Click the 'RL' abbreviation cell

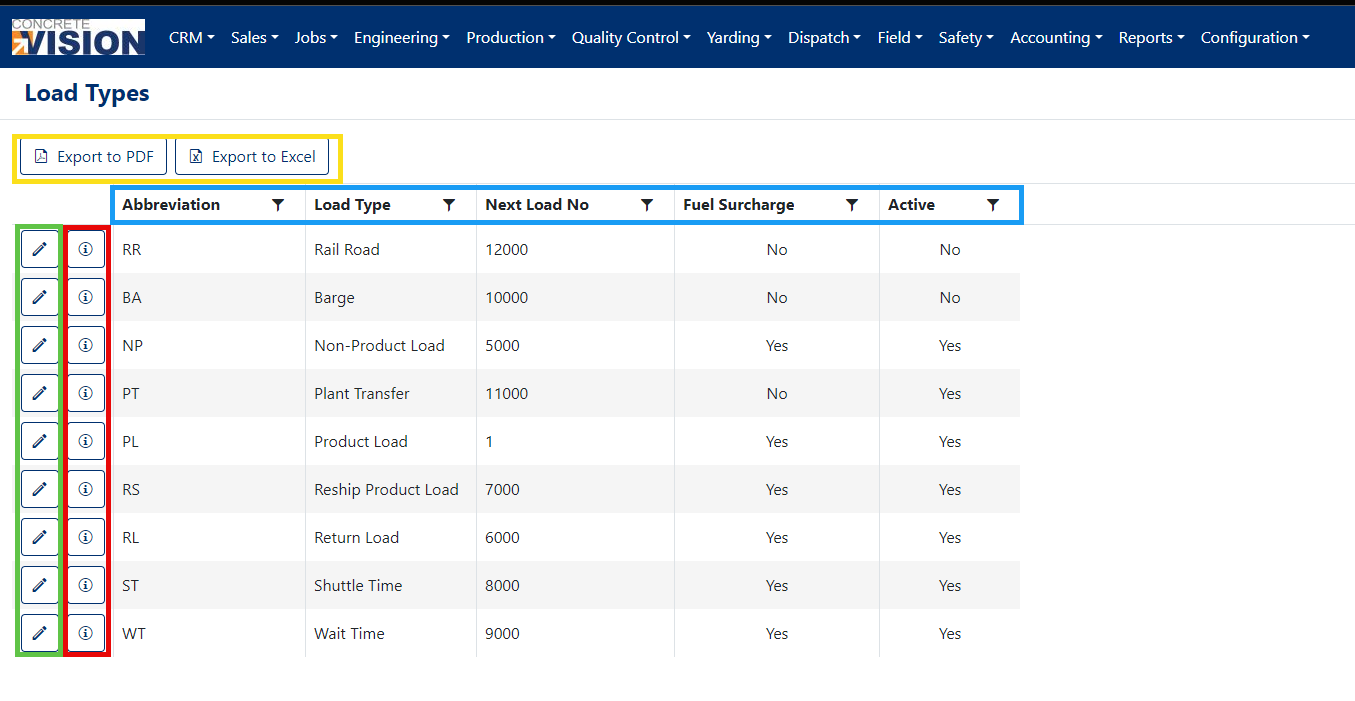click(209, 538)
